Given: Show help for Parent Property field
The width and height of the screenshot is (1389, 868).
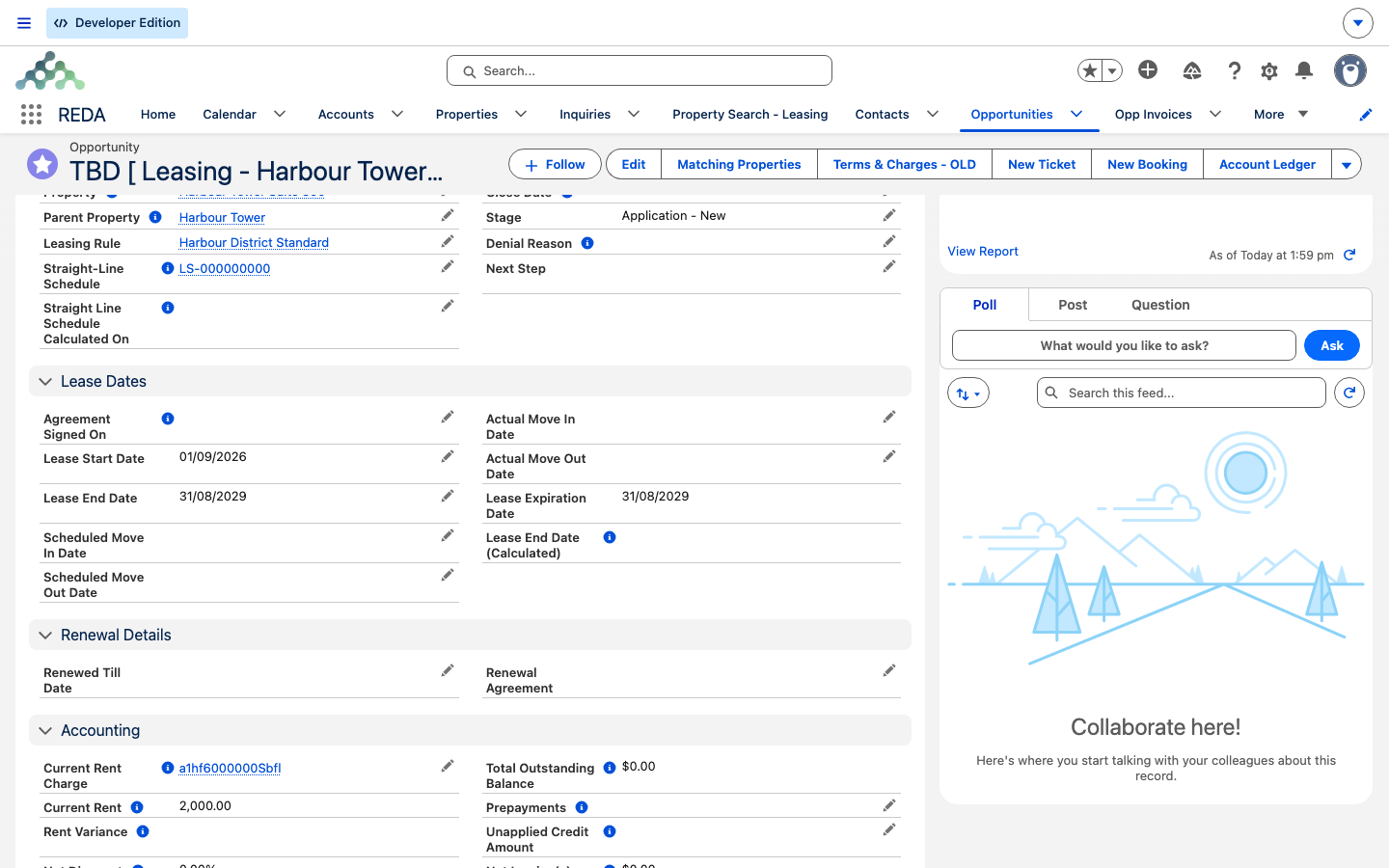Looking at the screenshot, I should 155,217.
